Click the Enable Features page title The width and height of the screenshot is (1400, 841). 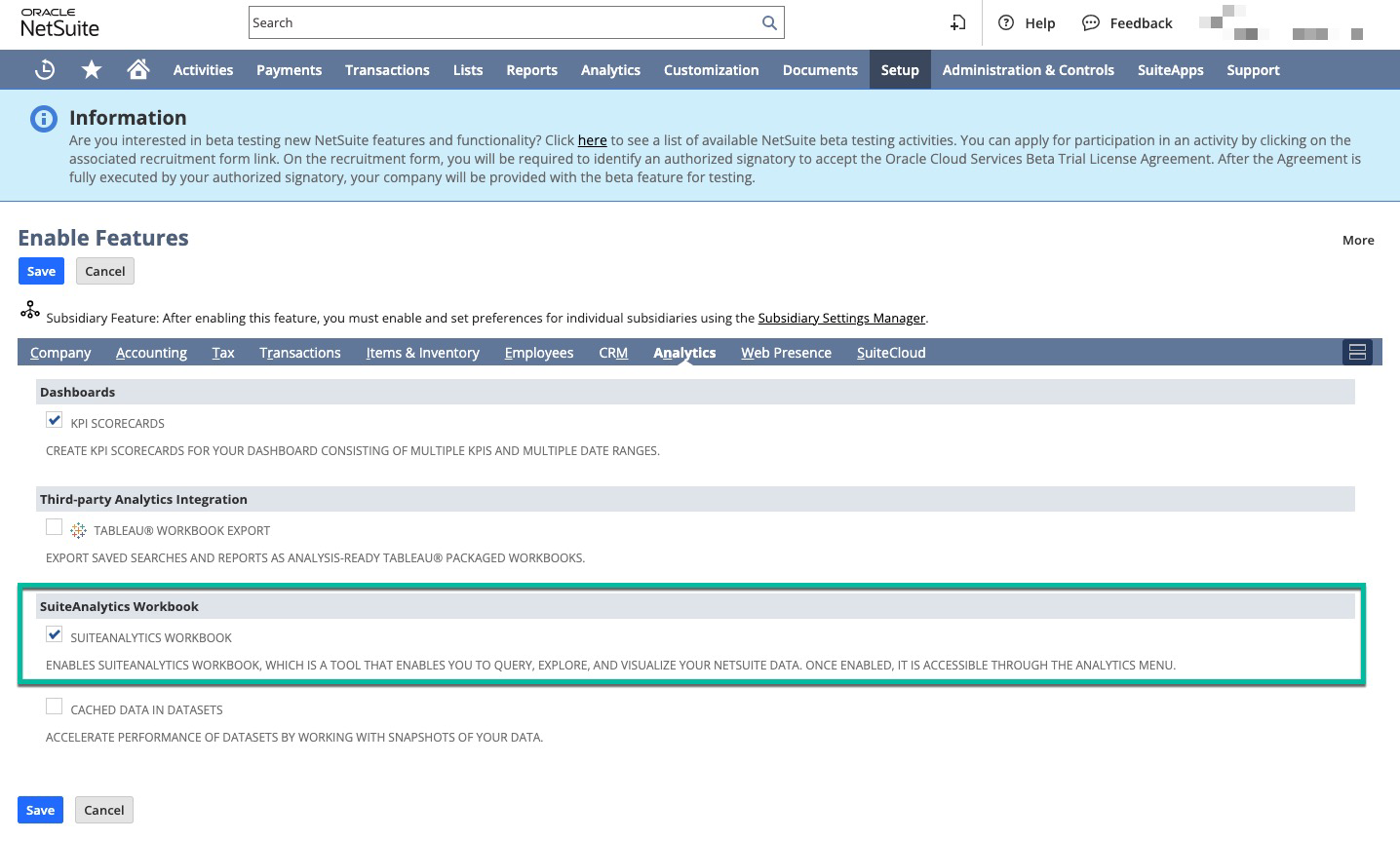pyautogui.click(x=103, y=238)
